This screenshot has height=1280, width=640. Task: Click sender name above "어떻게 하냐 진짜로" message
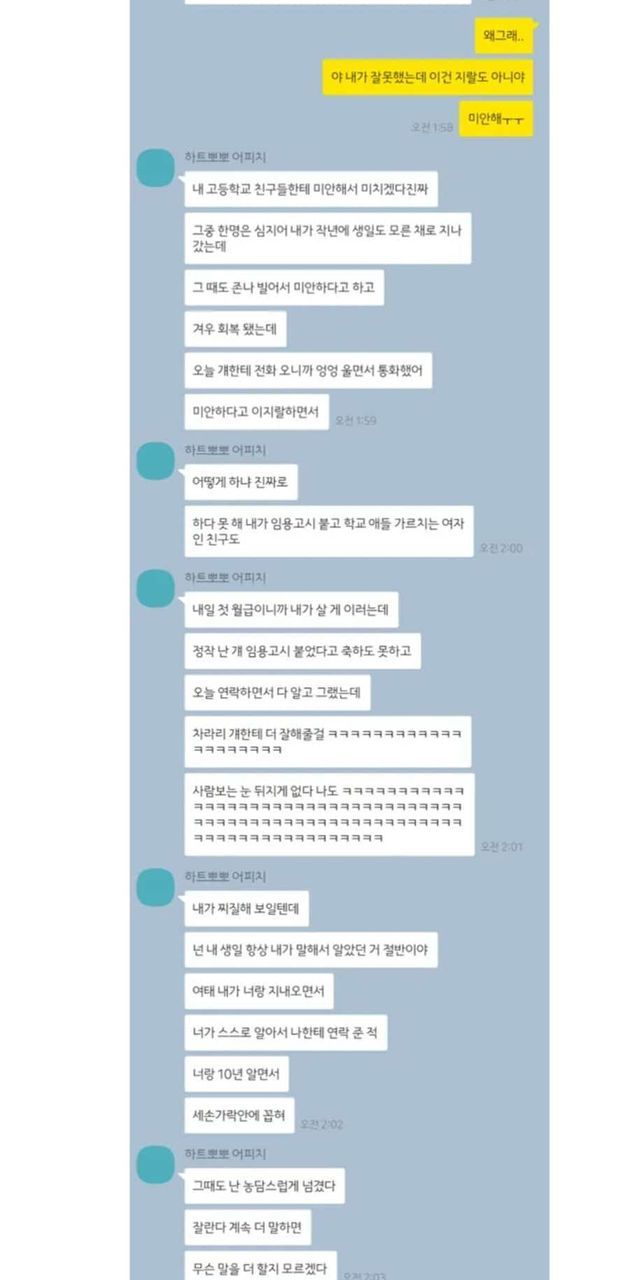pyautogui.click(x=225, y=450)
